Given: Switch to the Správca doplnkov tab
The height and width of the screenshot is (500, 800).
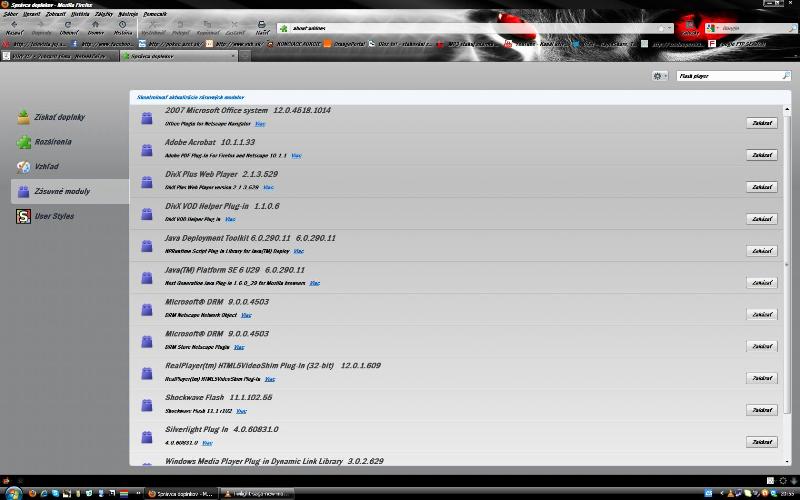Looking at the screenshot, I should (179, 56).
